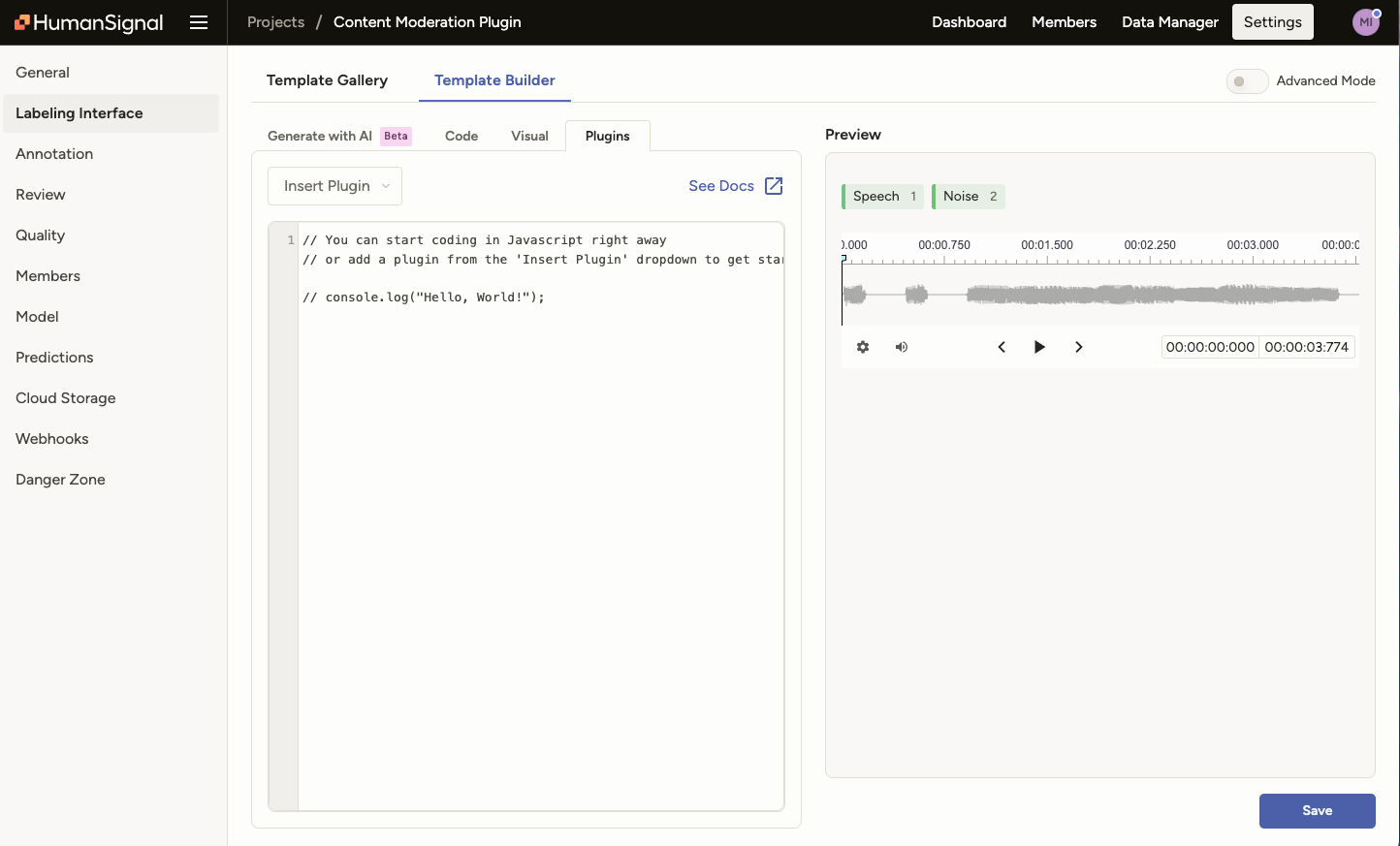
Task: Navigate to Projects breadcrumb
Action: point(275,22)
